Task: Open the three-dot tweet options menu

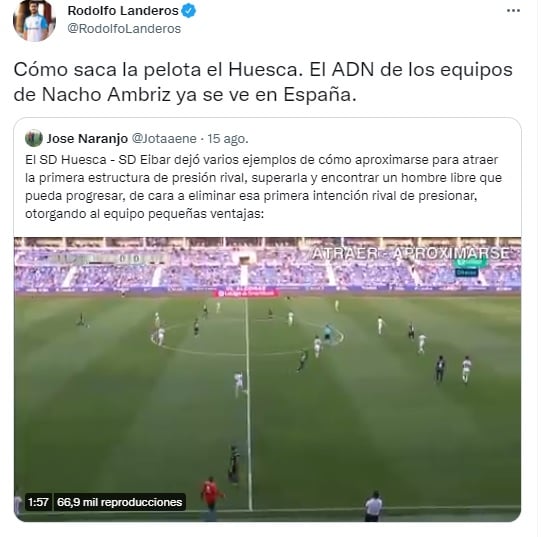Action: point(513,11)
